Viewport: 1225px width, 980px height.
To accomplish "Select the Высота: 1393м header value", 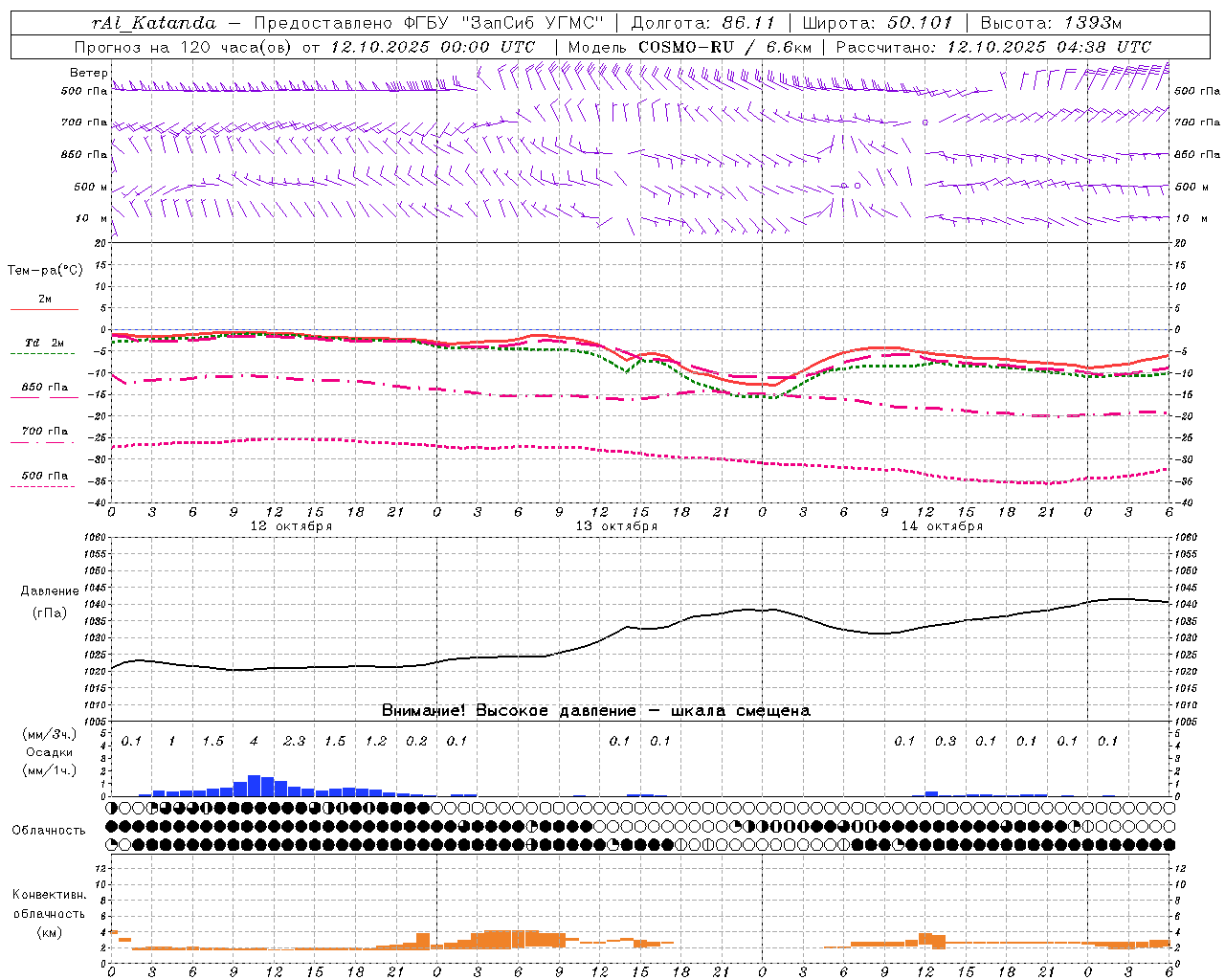I will [x=1052, y=23].
